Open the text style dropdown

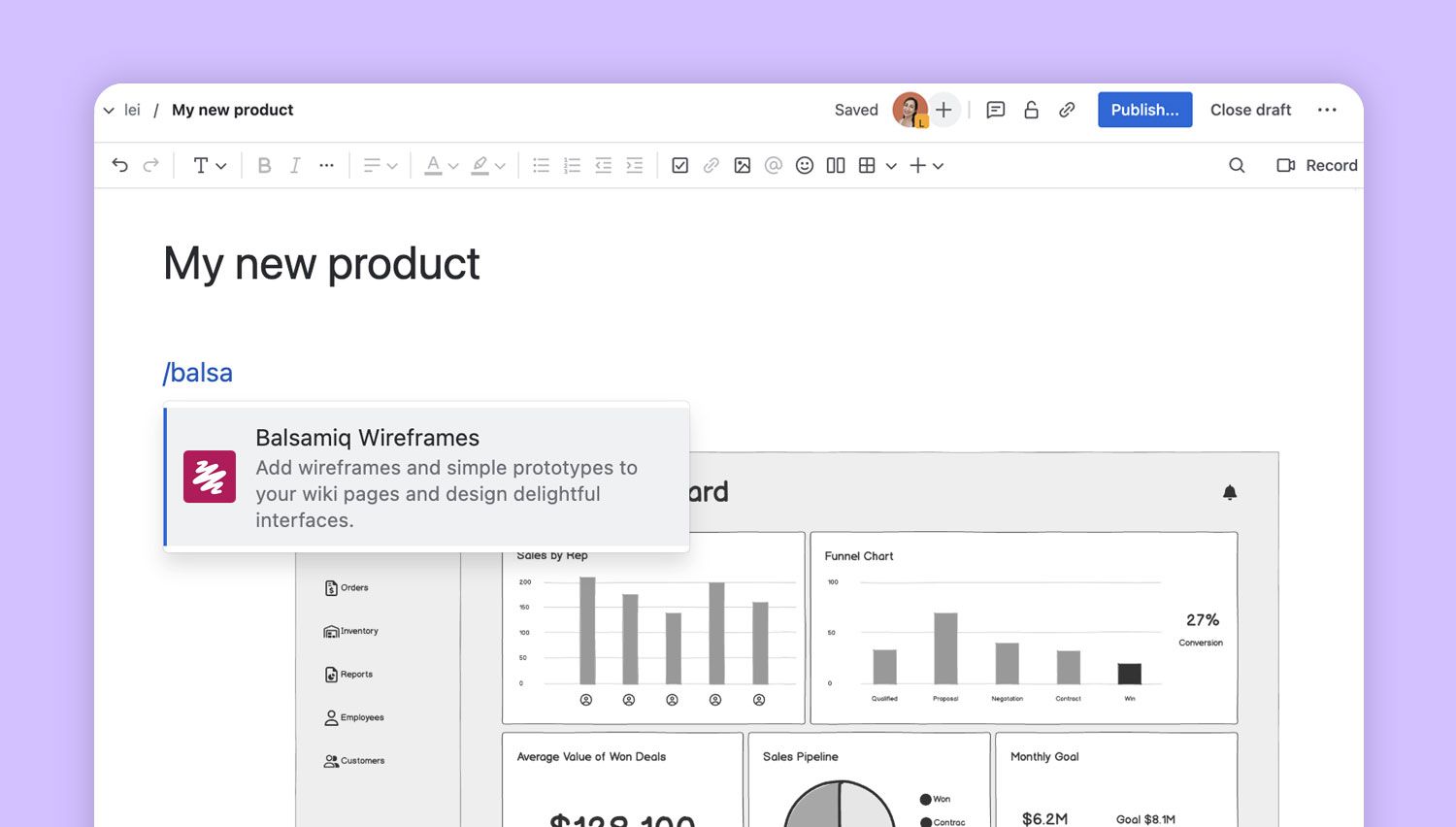pos(209,165)
